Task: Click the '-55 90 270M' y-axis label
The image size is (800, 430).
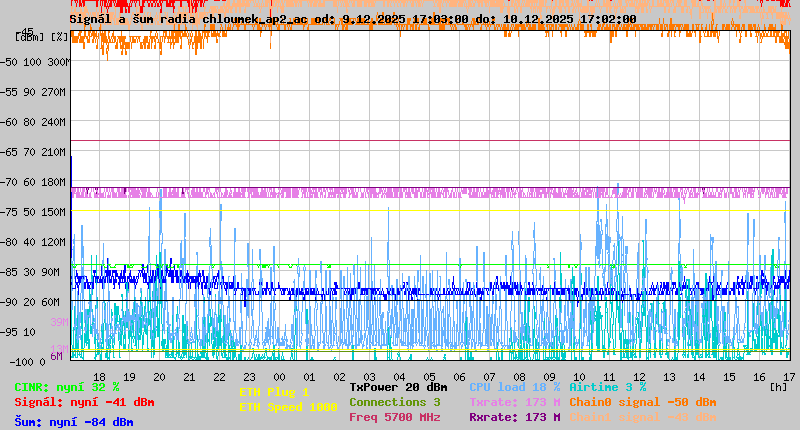Action: (33, 92)
